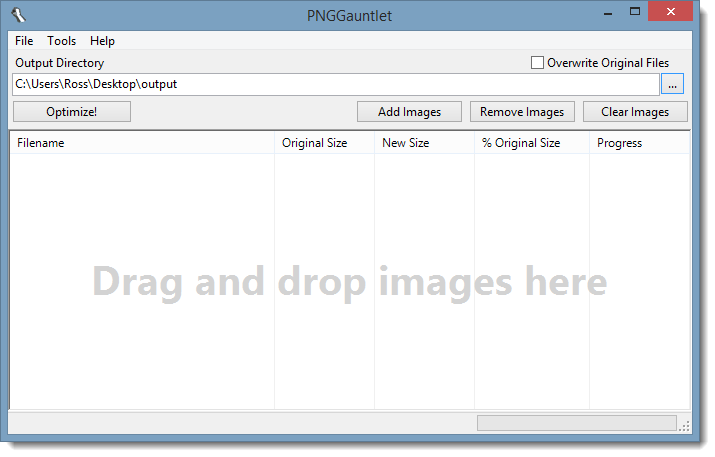Open the Tools menu

click(62, 41)
